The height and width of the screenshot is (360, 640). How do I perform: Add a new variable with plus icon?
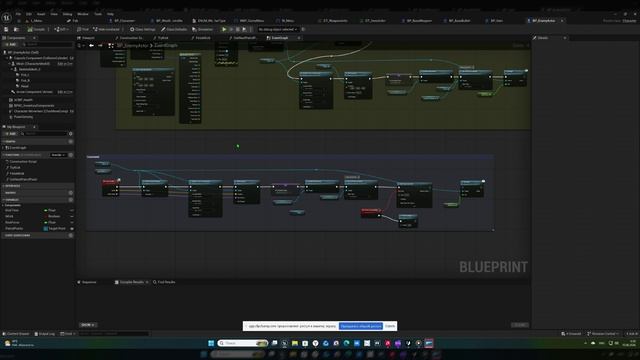coord(71,200)
